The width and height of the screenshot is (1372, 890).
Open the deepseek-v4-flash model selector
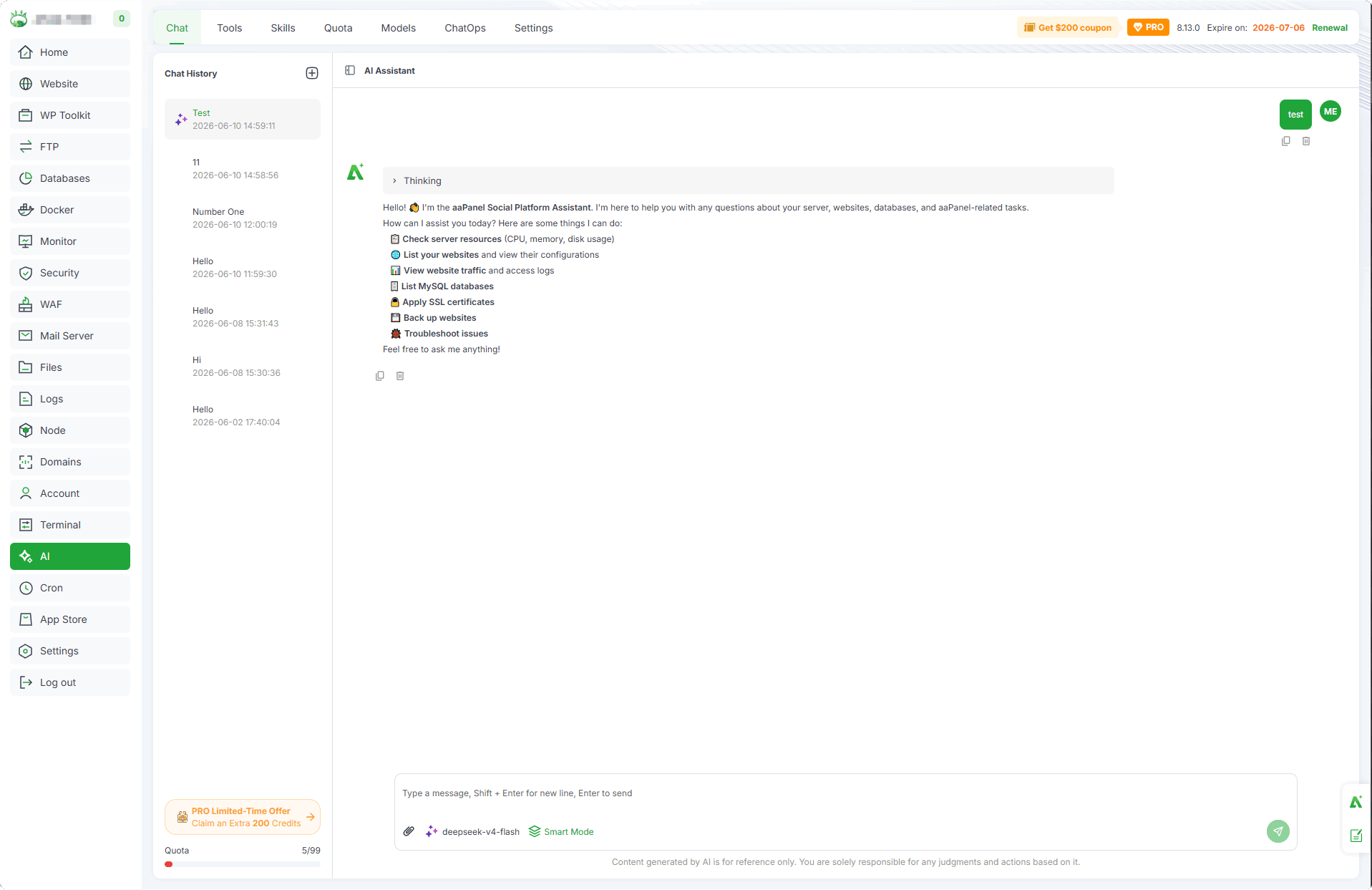472,831
